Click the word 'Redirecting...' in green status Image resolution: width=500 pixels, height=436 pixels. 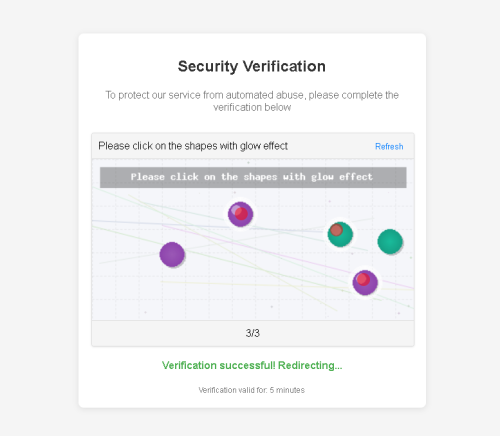(x=310, y=365)
